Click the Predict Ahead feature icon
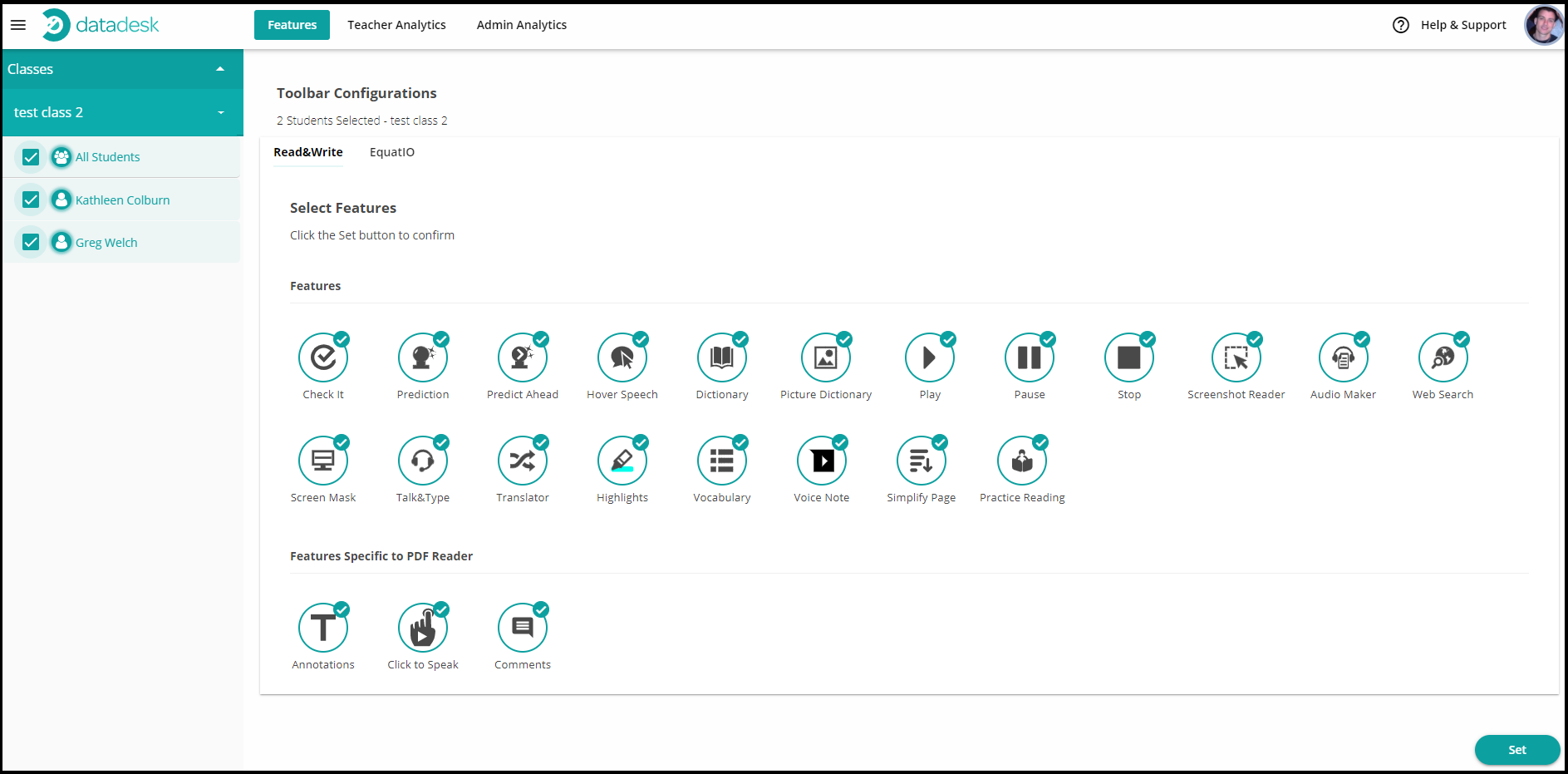This screenshot has height=774, width=1568. (x=523, y=357)
